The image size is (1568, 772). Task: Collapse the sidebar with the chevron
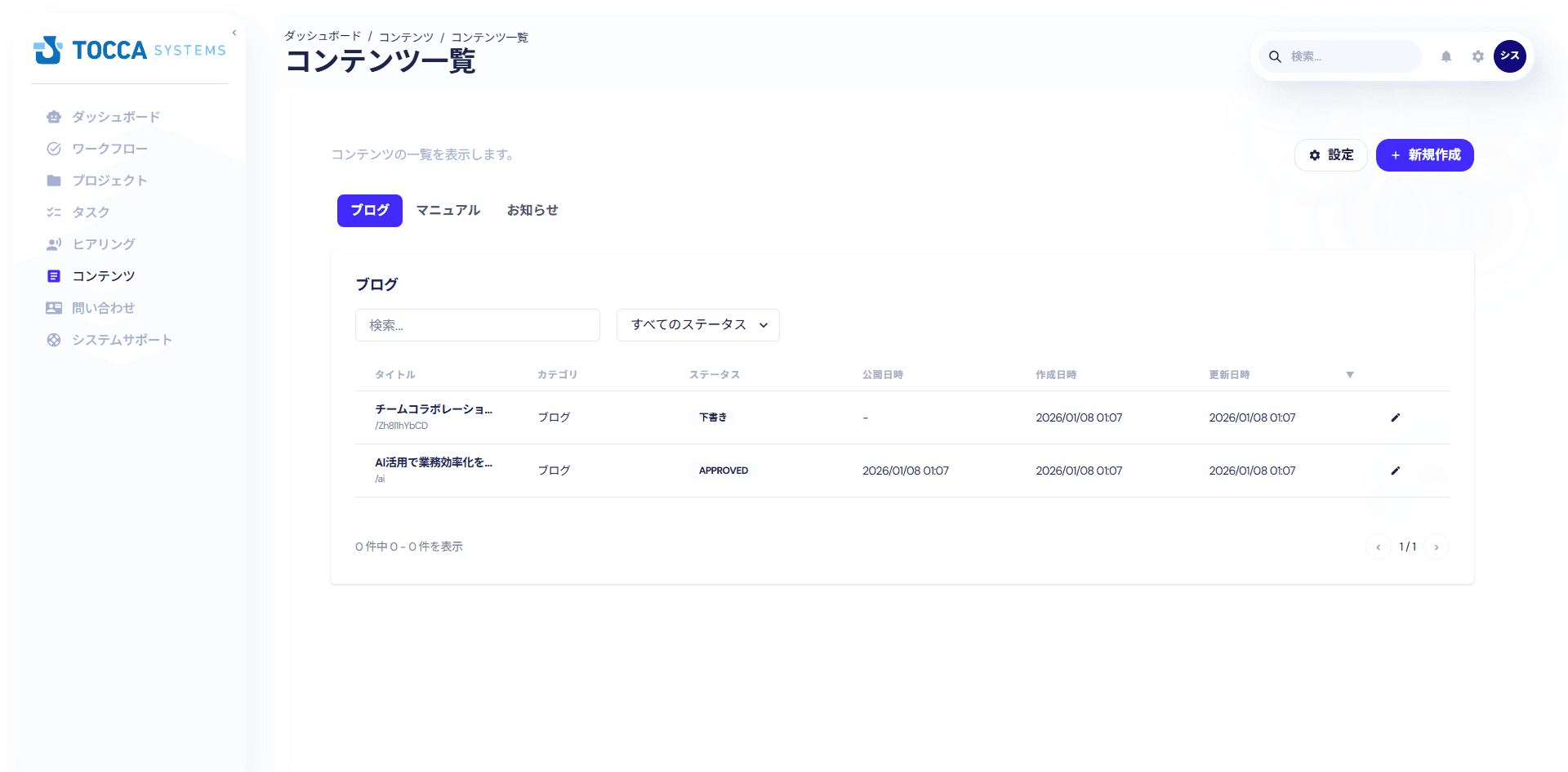pos(234,32)
